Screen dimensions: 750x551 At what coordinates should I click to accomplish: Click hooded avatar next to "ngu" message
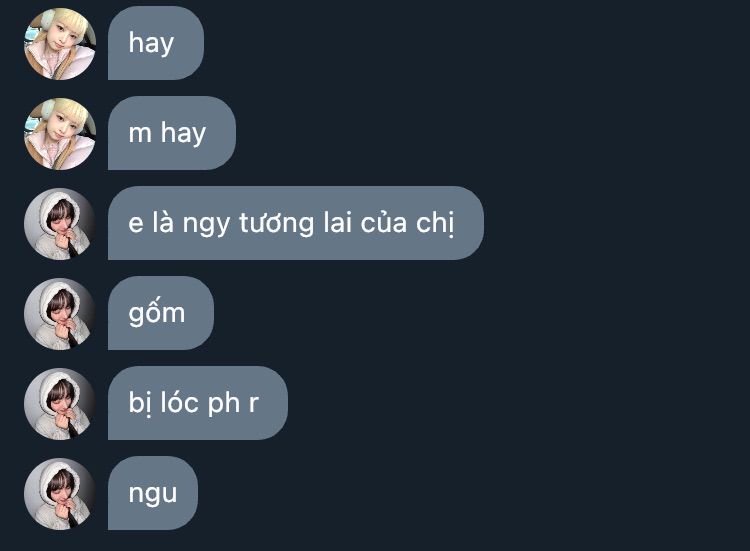[60, 494]
